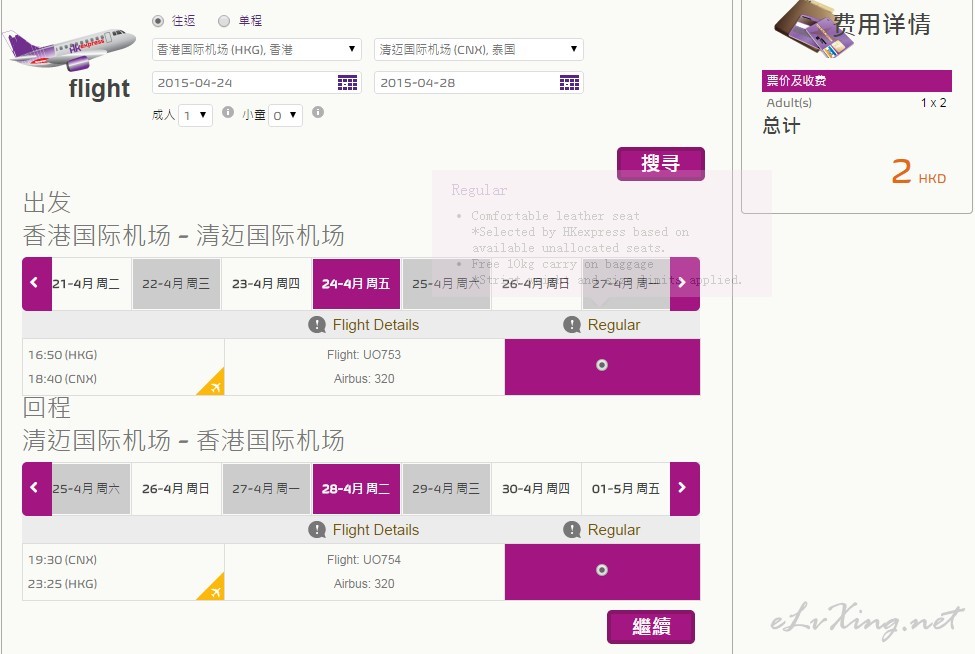Select return date tab 26-4月 周日

click(x=176, y=489)
